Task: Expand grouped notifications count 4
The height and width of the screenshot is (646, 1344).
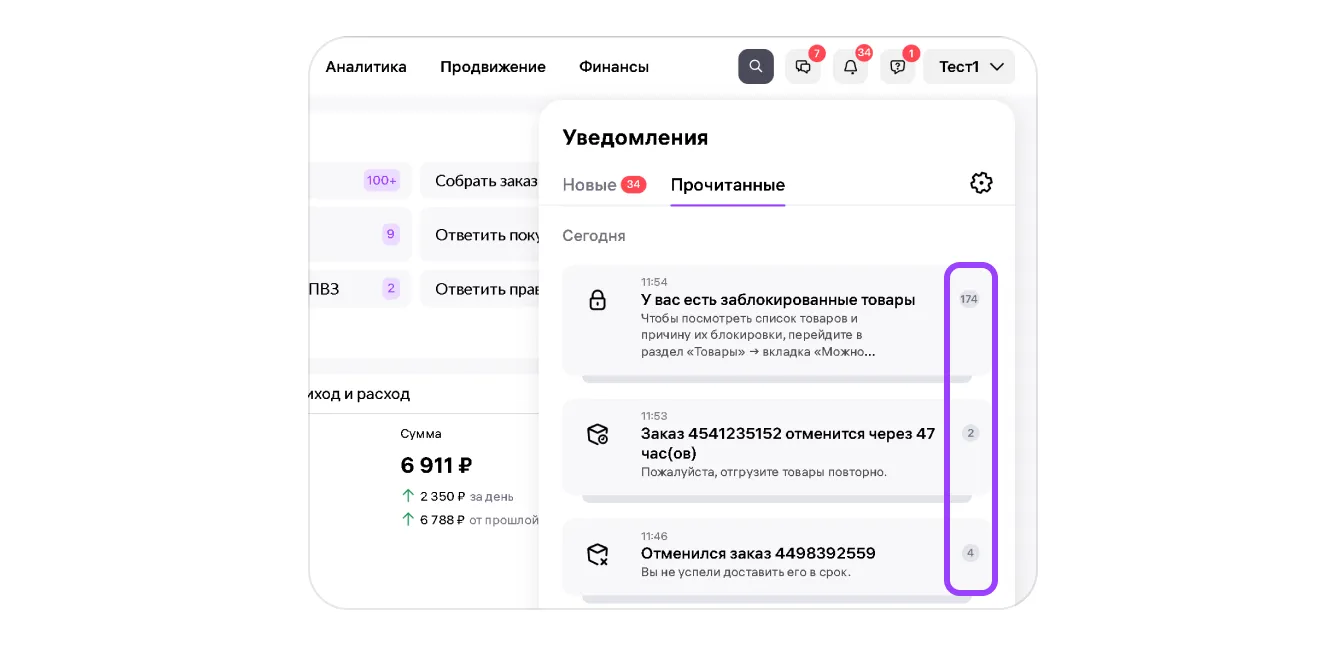Action: click(969, 553)
